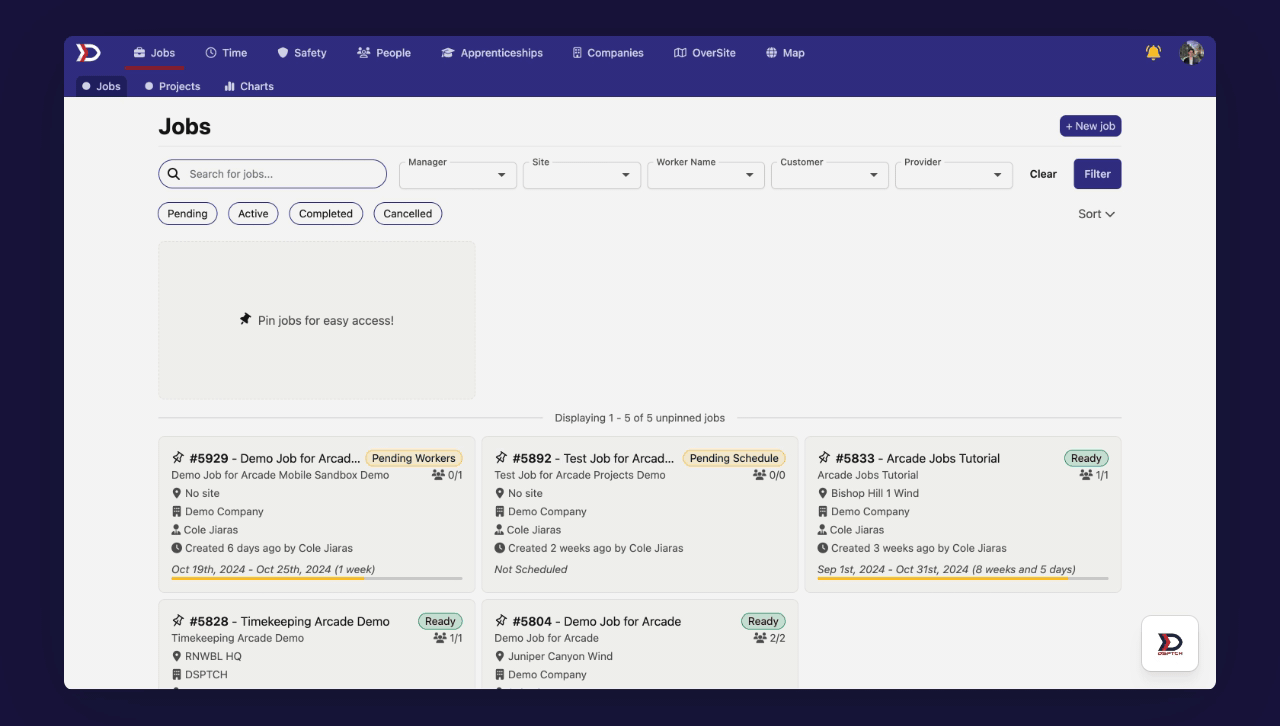Go to the Jobs top navigation item
The image size is (1280, 726).
[154, 53]
